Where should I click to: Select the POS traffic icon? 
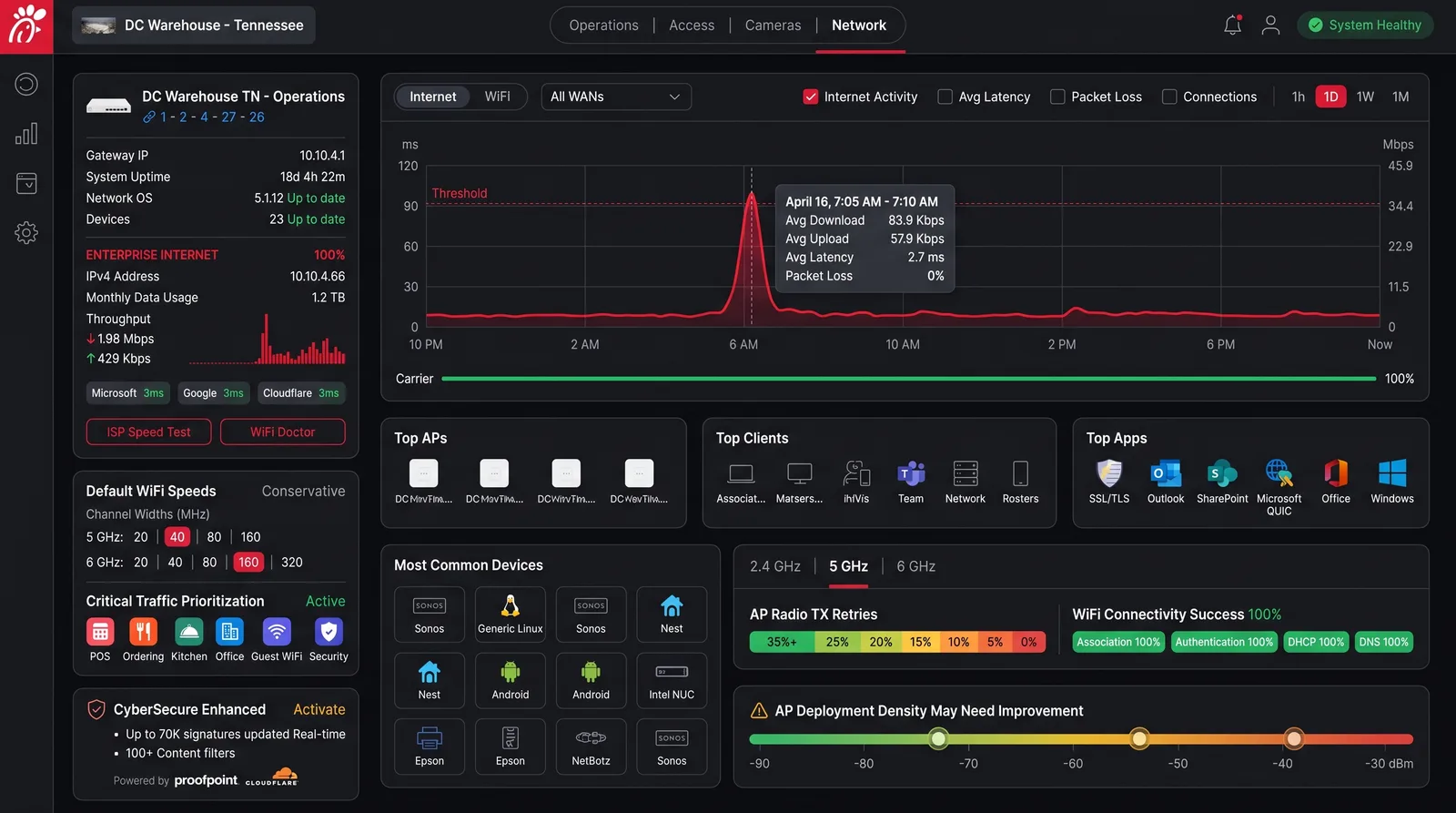click(x=100, y=631)
